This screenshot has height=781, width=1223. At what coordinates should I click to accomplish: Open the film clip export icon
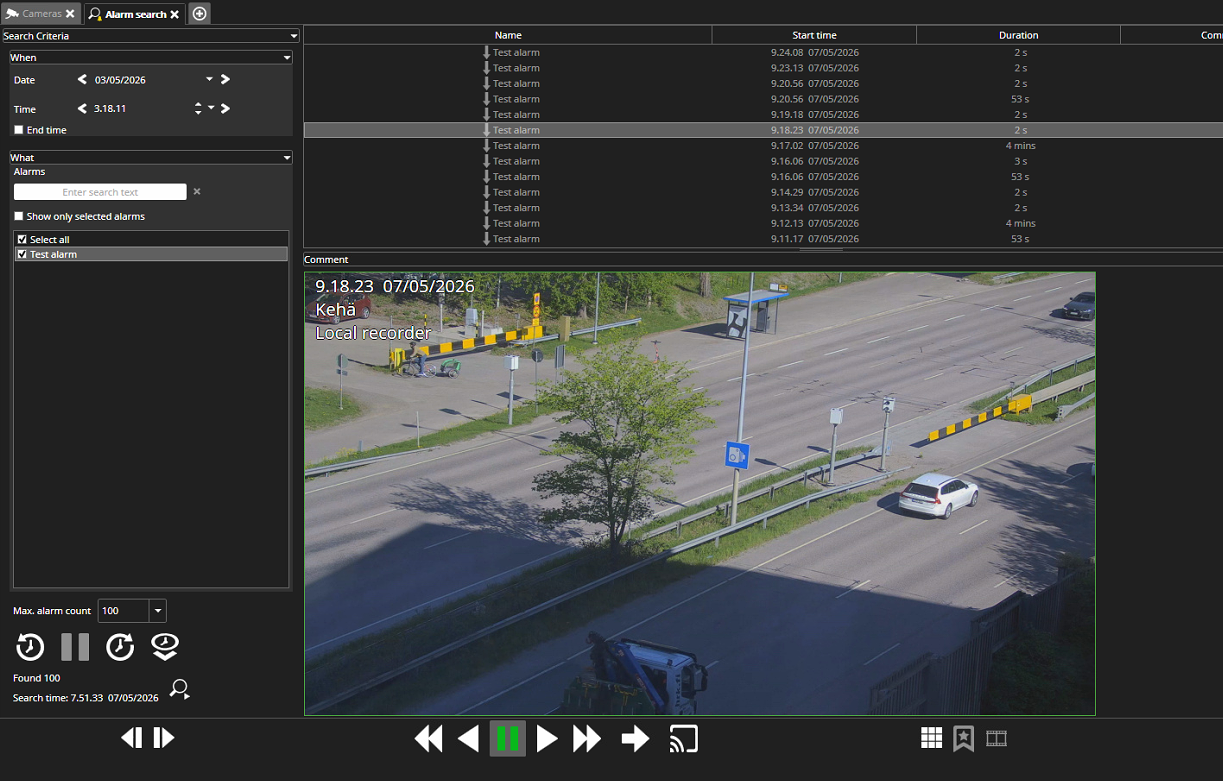point(996,738)
